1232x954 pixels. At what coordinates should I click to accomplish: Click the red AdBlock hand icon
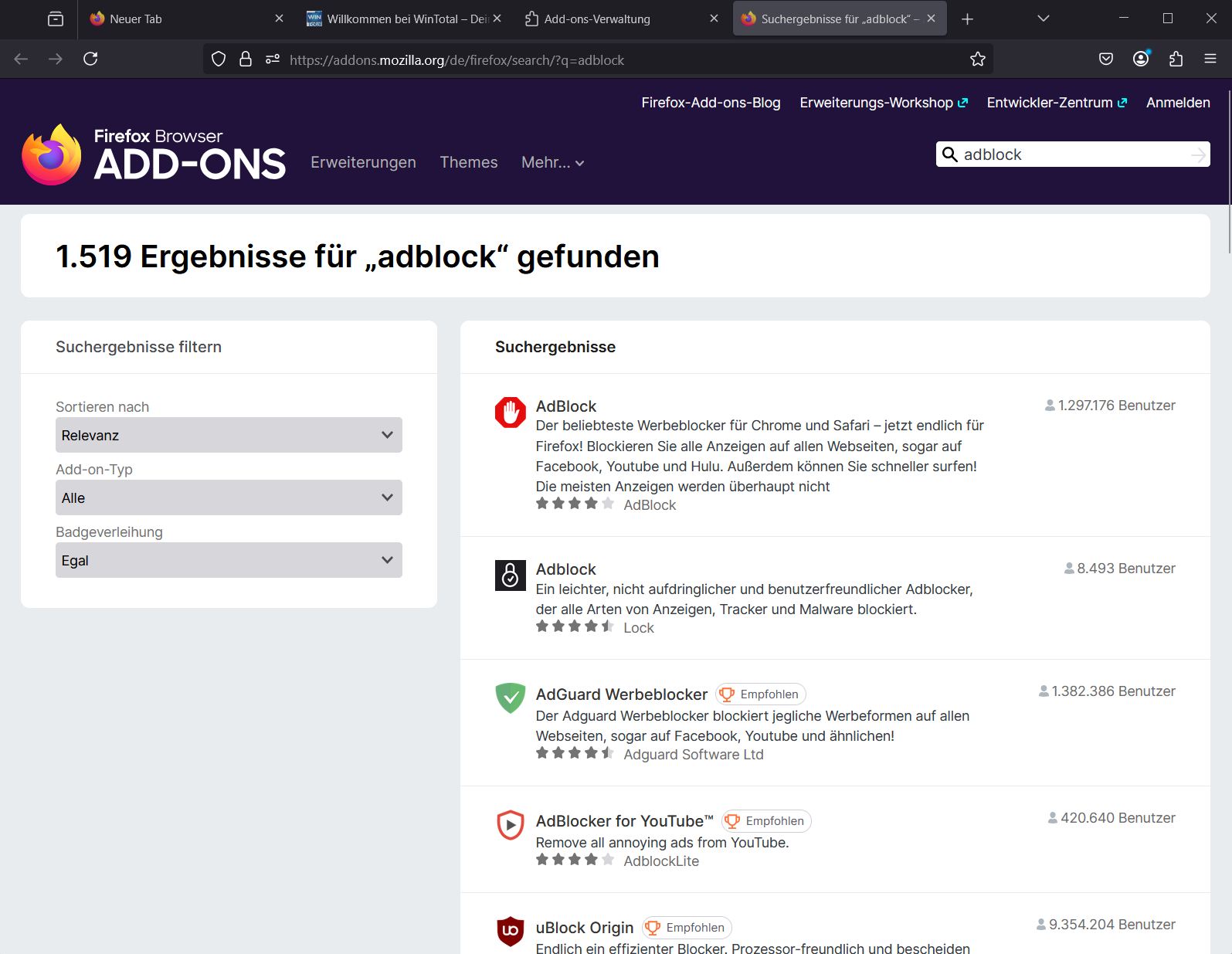pos(510,412)
